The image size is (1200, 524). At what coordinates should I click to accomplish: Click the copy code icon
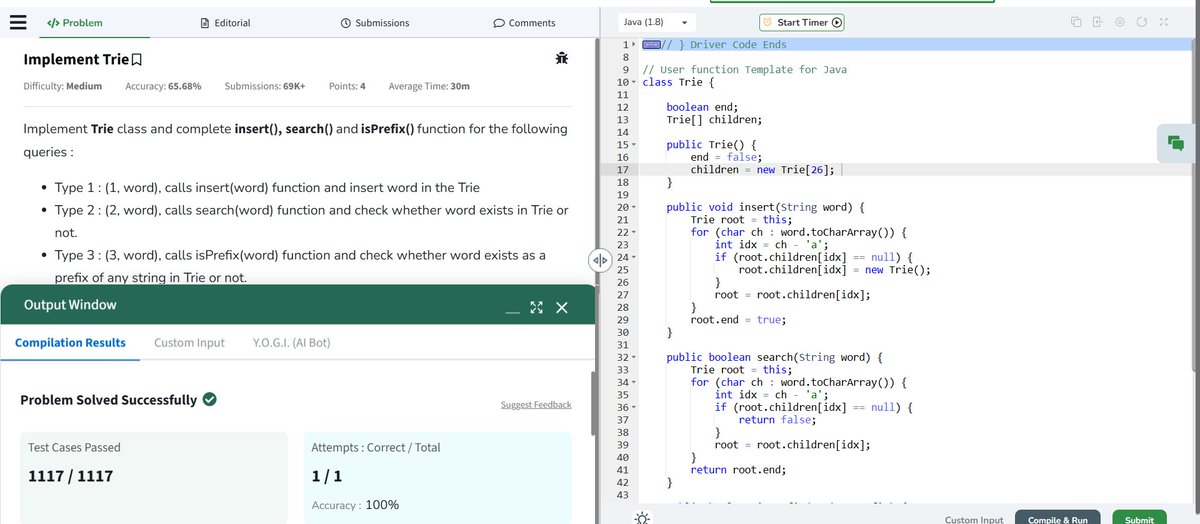[1076, 22]
